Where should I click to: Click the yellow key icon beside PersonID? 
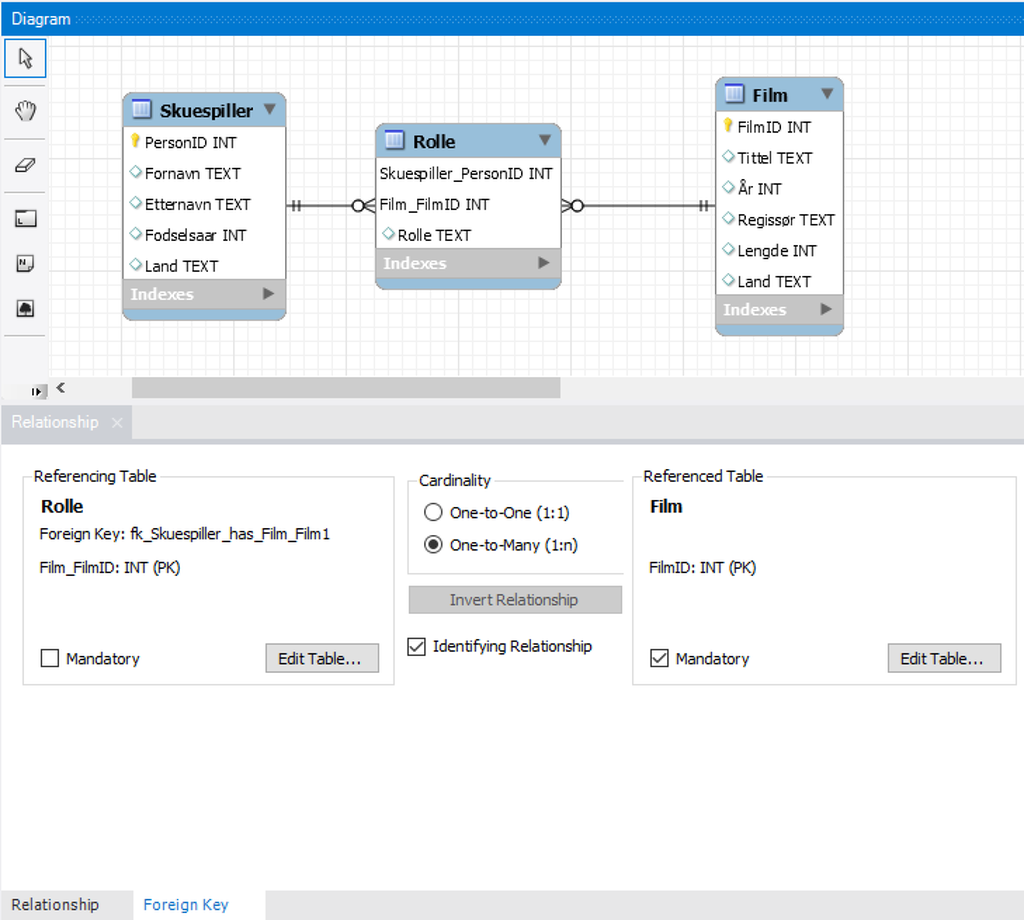tap(136, 142)
